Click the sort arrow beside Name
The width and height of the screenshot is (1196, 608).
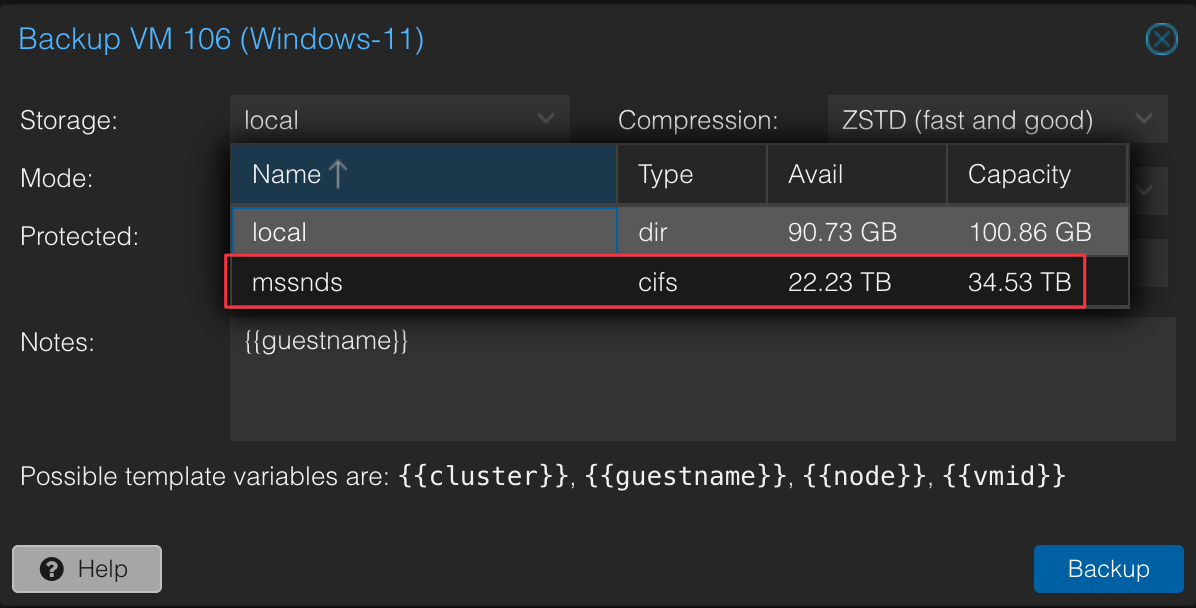pyautogui.click(x=338, y=174)
